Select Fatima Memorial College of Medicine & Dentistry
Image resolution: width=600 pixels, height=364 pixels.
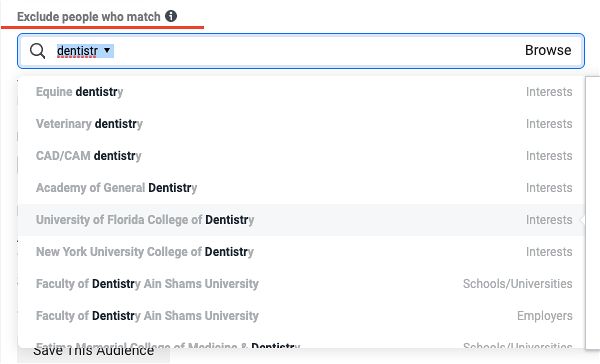(x=301, y=343)
